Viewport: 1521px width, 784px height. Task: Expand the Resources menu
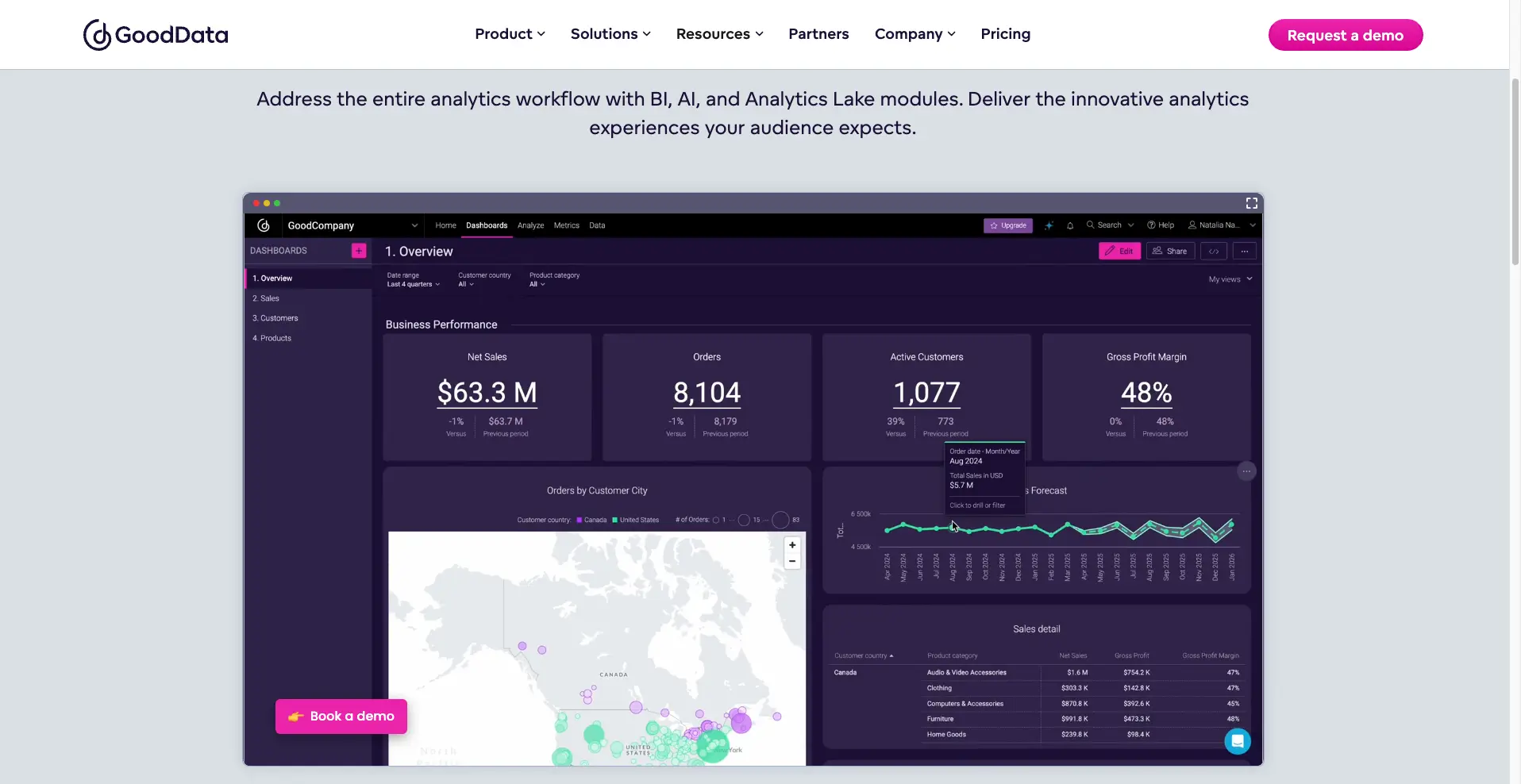[x=719, y=34]
